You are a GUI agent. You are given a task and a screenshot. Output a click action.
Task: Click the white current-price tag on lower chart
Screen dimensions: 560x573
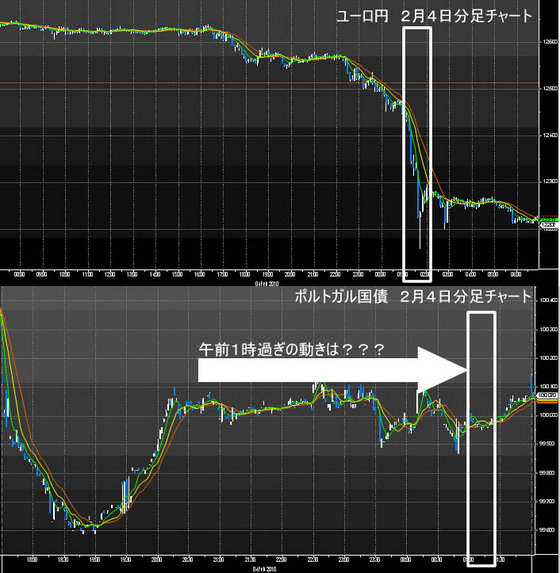tap(547, 396)
